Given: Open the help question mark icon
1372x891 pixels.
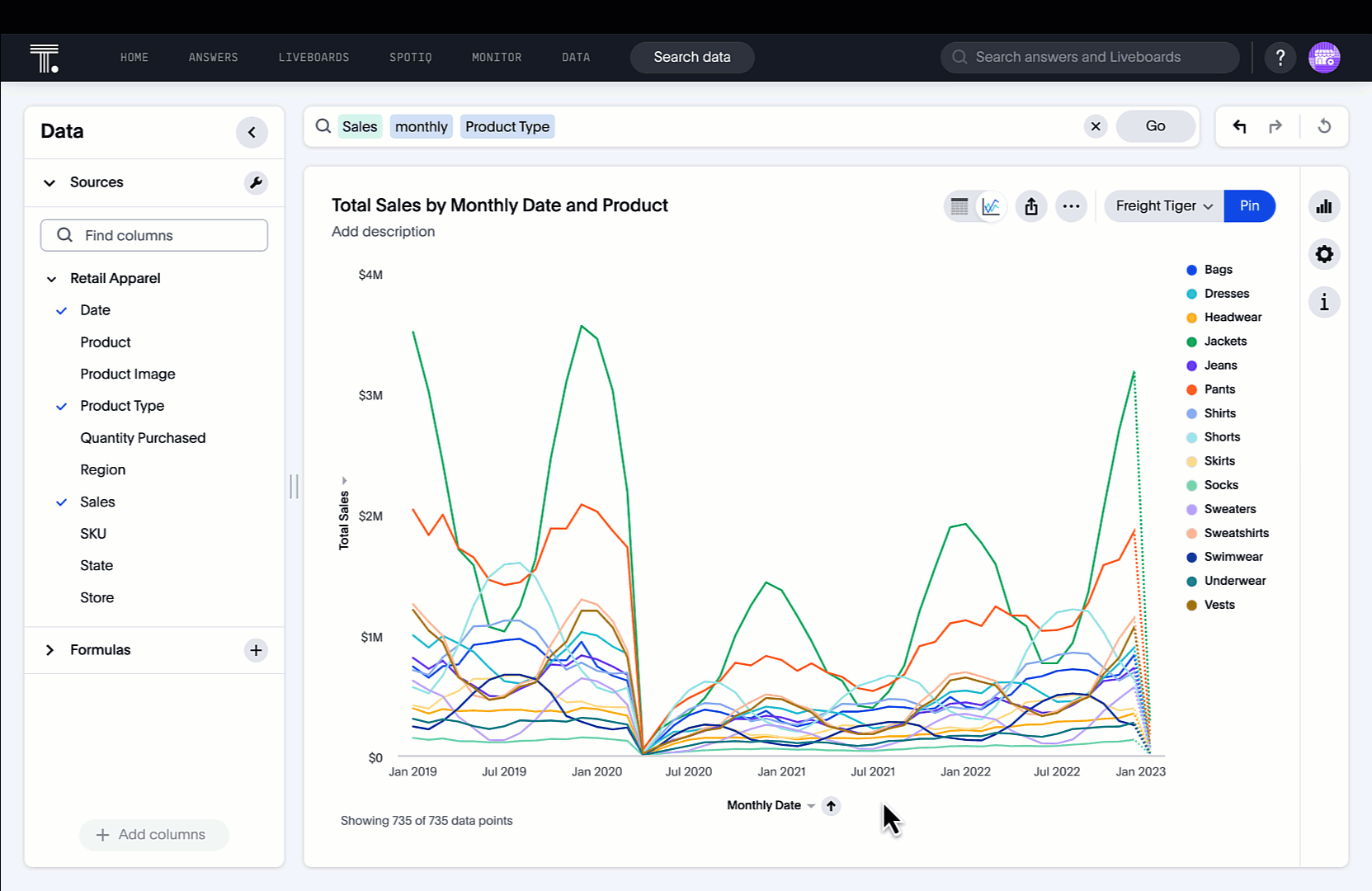Looking at the screenshot, I should (1280, 58).
